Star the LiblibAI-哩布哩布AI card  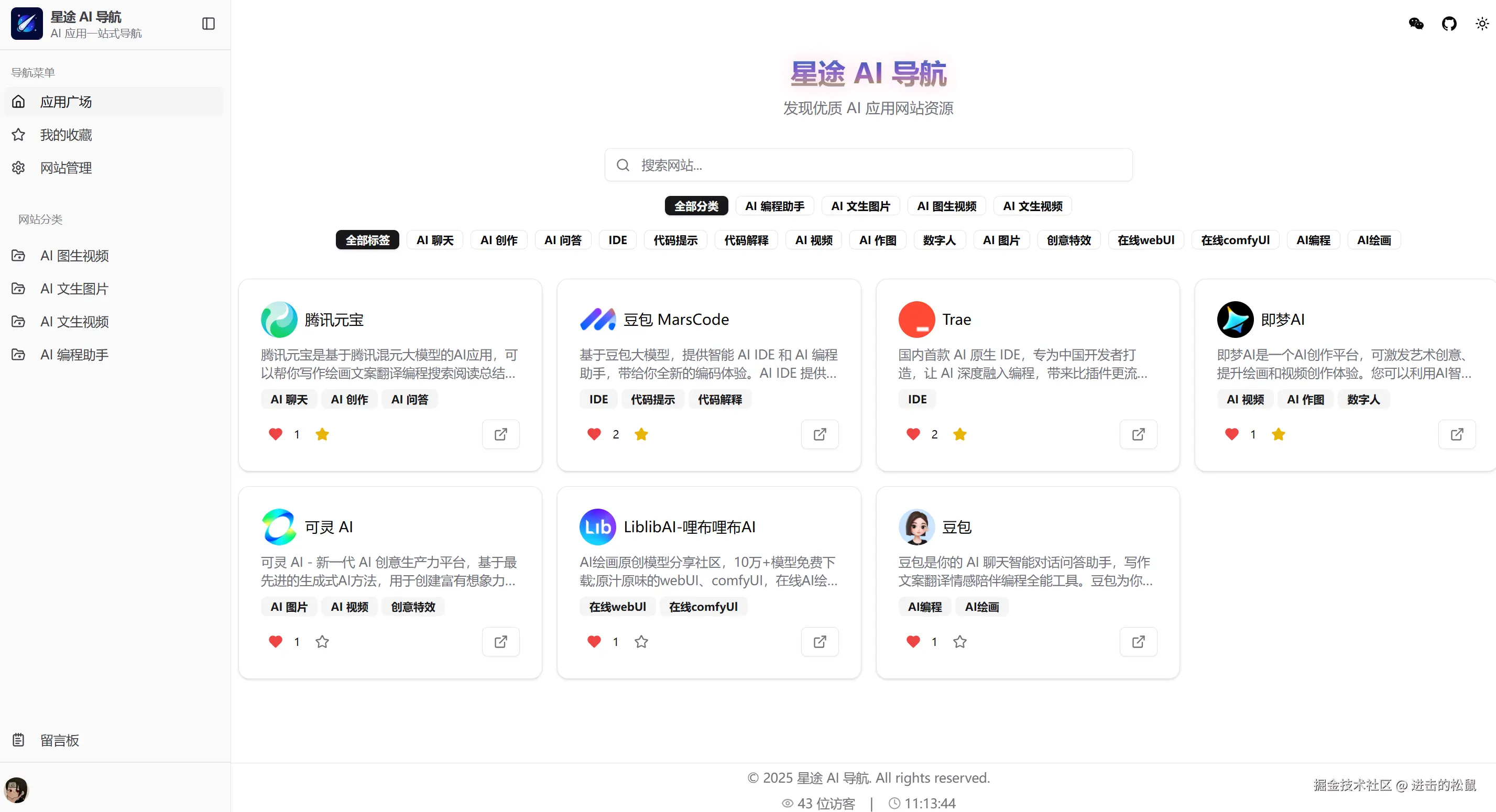(x=641, y=641)
